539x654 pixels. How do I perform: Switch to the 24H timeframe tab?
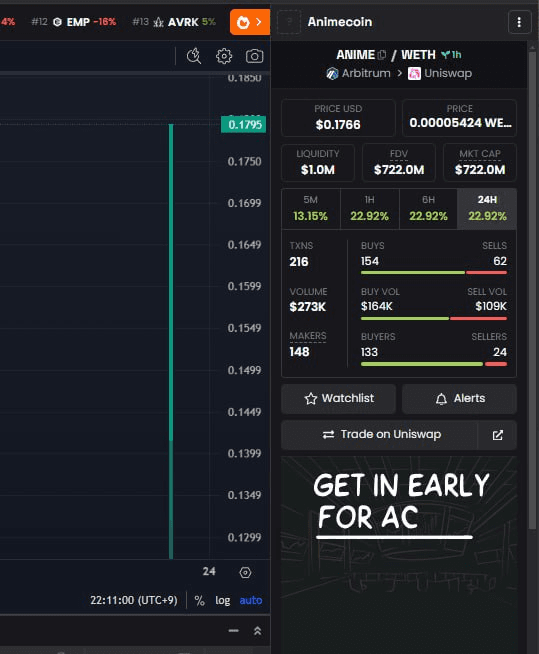click(x=487, y=209)
